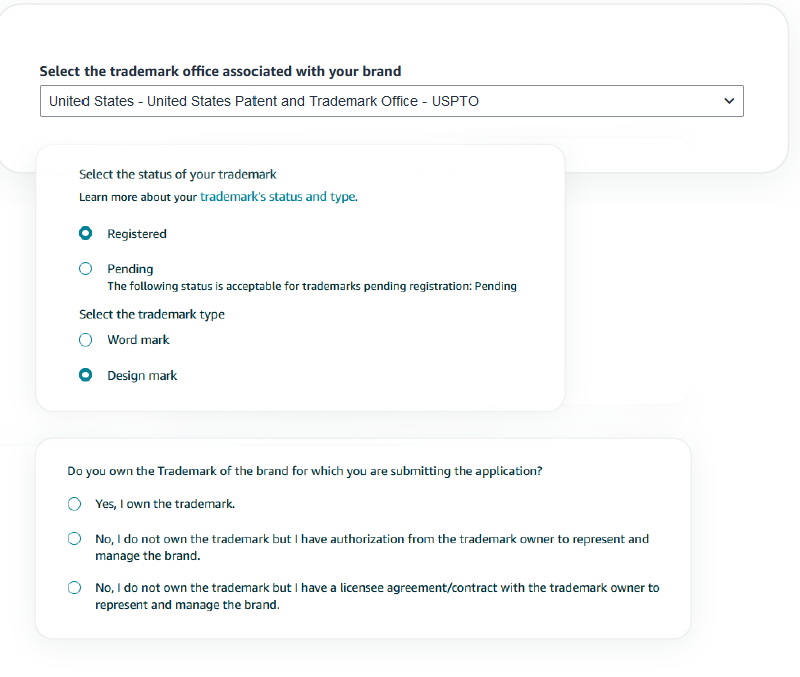The height and width of the screenshot is (677, 800).
Task: Click the 'Pending' label text
Action: 130,269
